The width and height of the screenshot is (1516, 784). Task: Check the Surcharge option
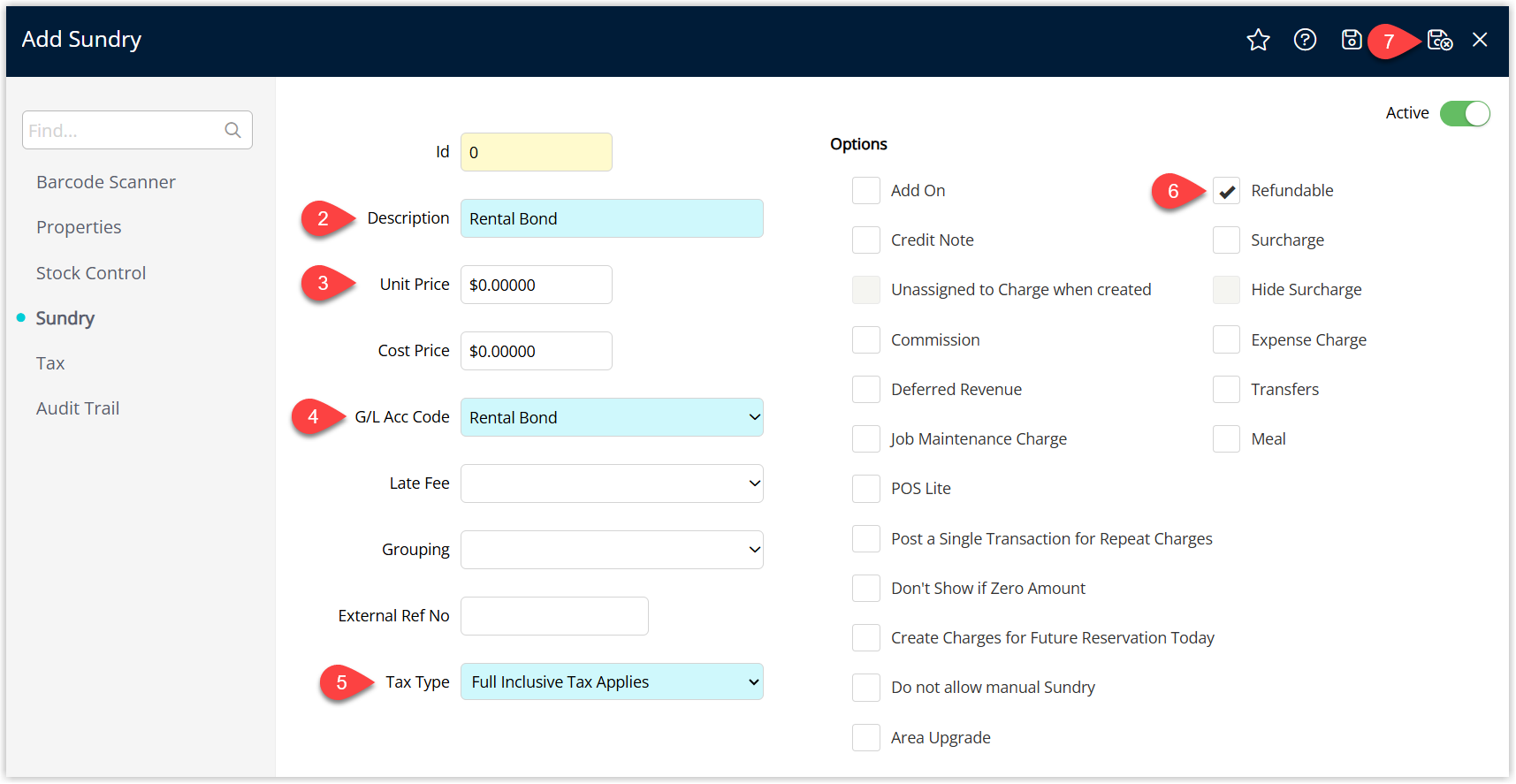coord(1226,240)
